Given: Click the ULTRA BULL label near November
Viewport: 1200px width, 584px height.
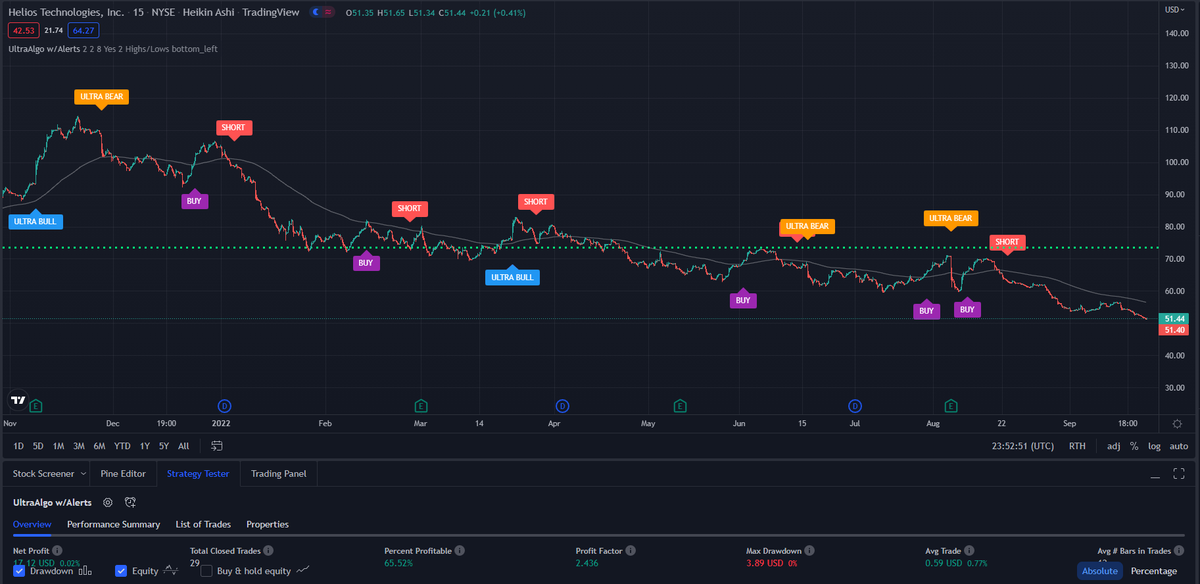Looking at the screenshot, I should pos(34,221).
